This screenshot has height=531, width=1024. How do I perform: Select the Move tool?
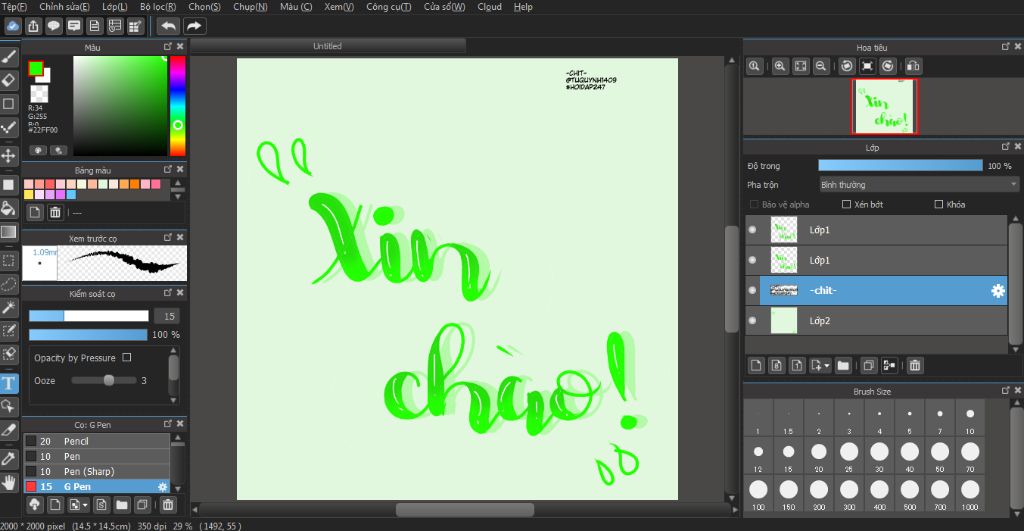coord(8,155)
